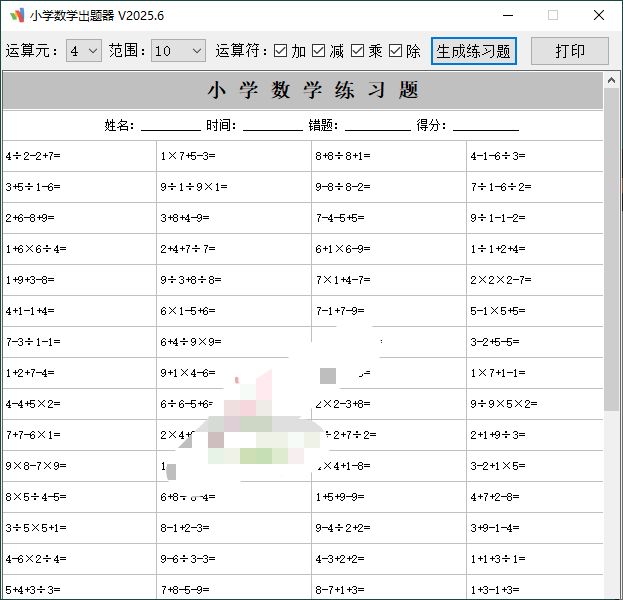Click the 小学数学练习题 heading
The width and height of the screenshot is (623, 600).
coord(313,90)
